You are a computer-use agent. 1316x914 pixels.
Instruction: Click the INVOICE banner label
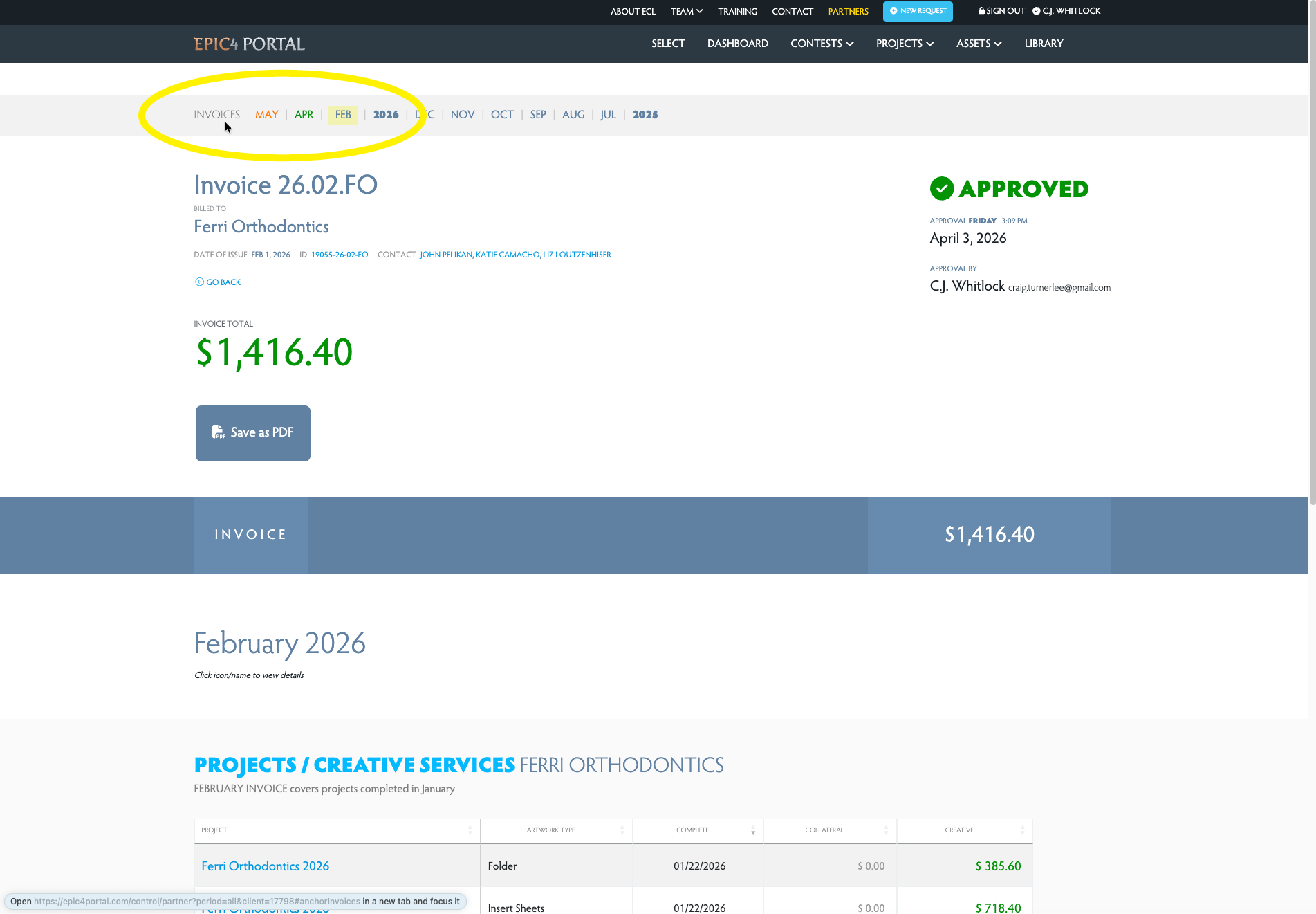[250, 535]
